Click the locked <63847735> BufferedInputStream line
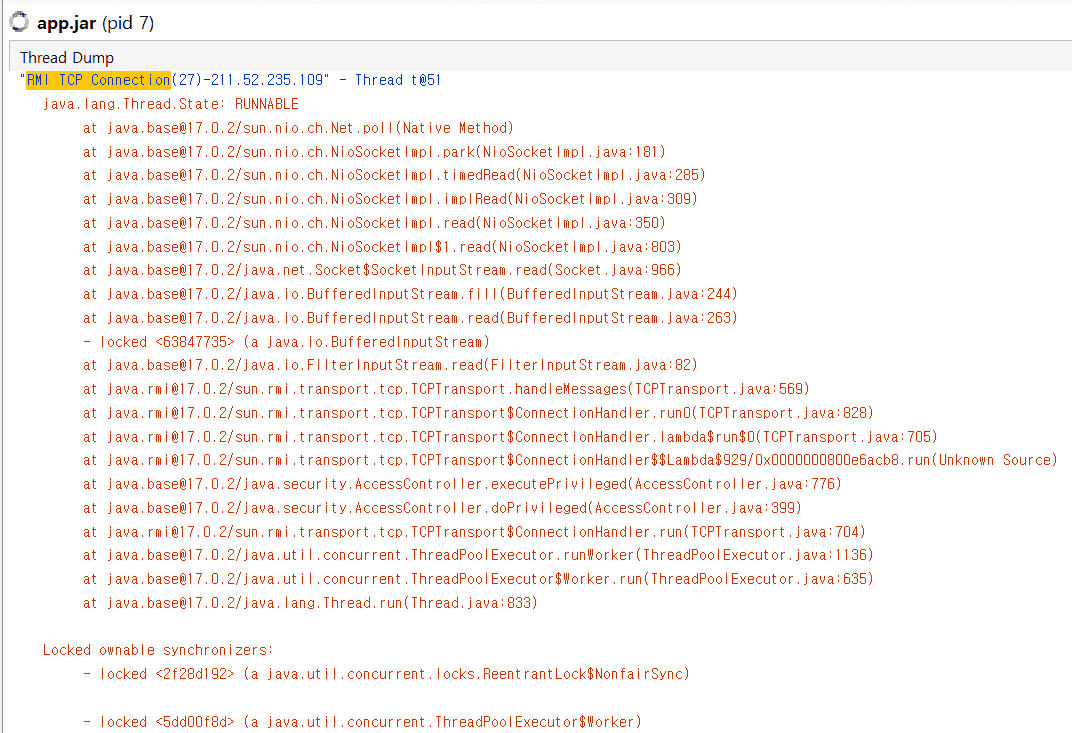 click(x=286, y=342)
